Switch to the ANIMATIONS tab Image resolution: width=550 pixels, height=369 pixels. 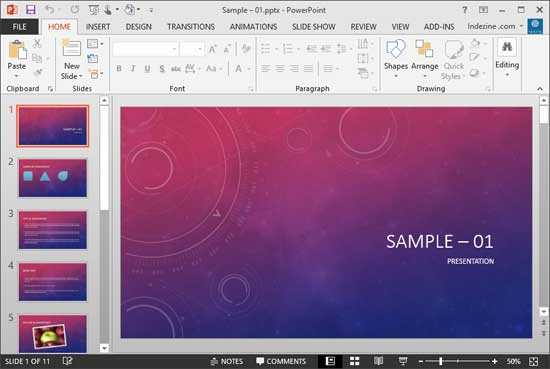253,27
